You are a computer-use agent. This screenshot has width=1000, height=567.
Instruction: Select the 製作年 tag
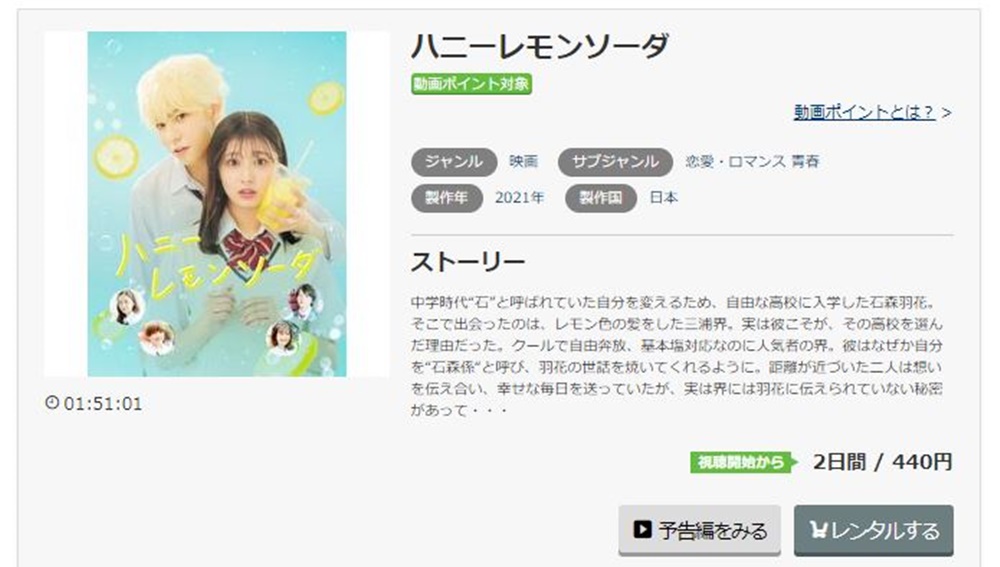[x=446, y=198]
